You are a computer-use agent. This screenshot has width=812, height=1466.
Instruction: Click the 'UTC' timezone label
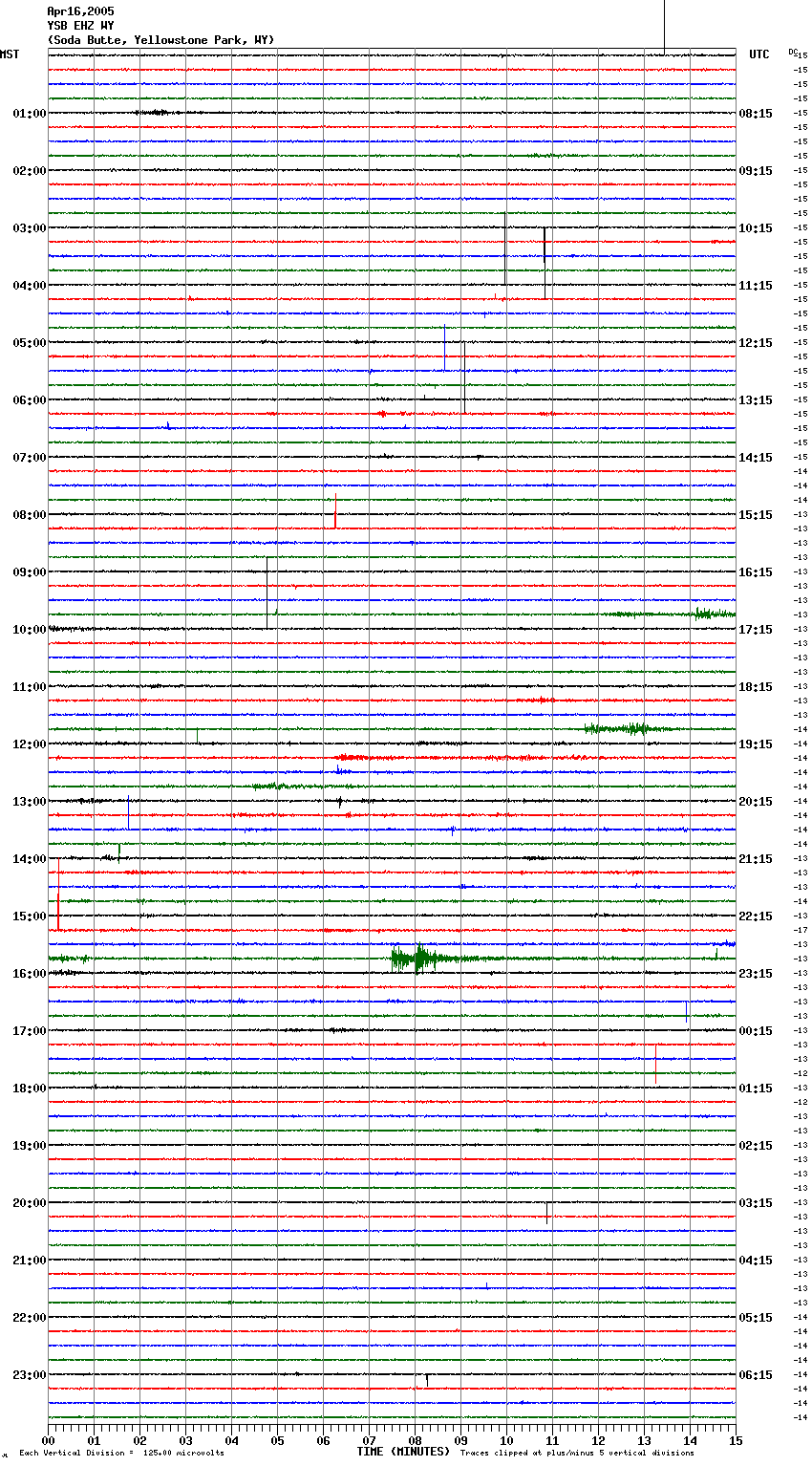(x=759, y=54)
